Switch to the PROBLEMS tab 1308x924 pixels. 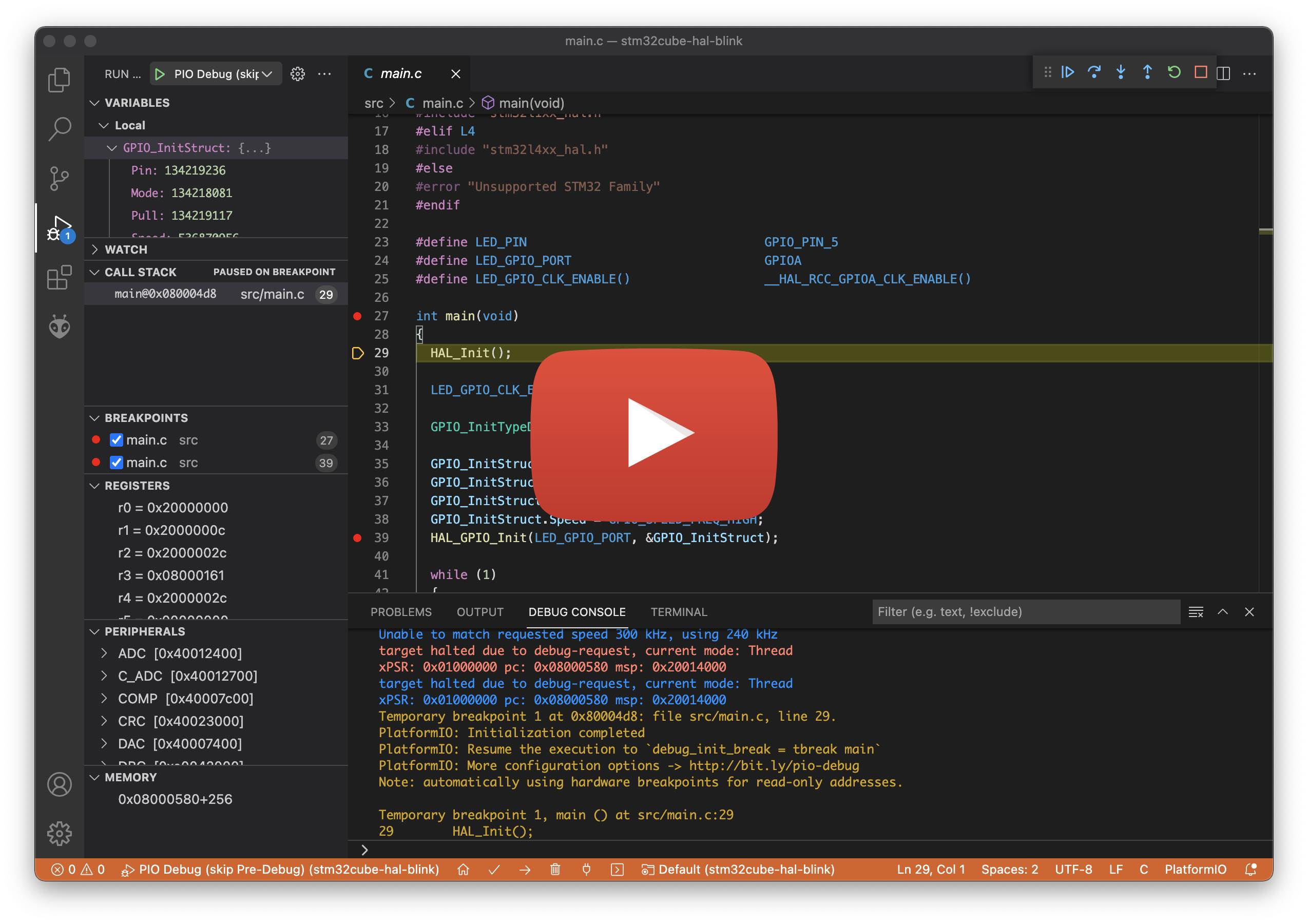tap(401, 612)
